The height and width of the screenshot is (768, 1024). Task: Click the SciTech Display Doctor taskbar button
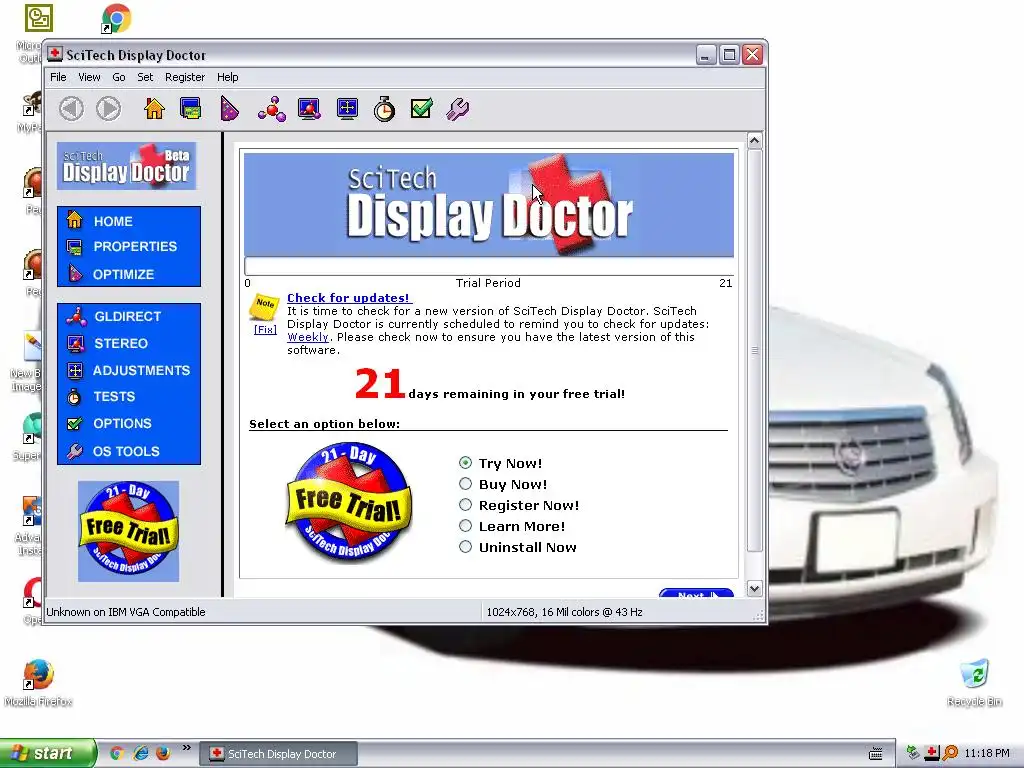[278, 754]
